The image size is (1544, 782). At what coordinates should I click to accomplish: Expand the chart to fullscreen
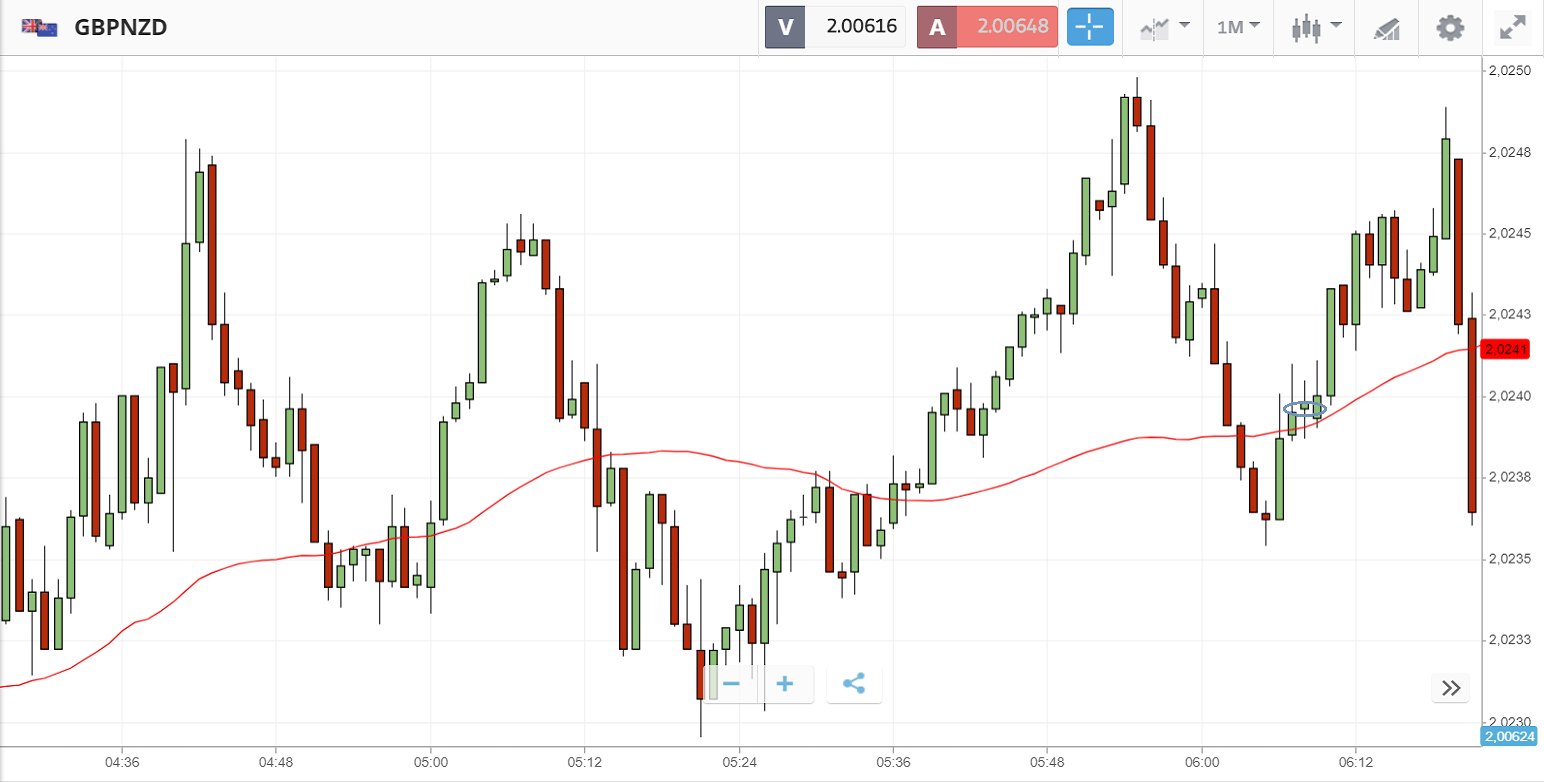pyautogui.click(x=1511, y=27)
